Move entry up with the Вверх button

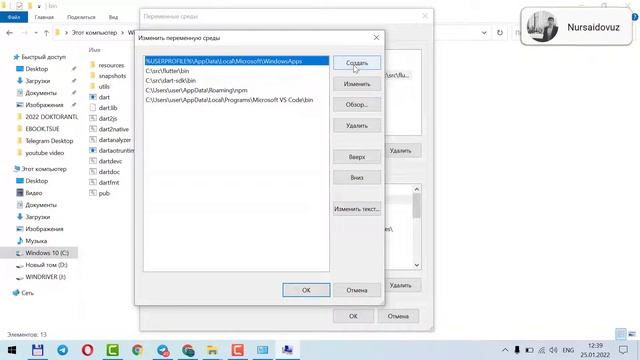[x=357, y=157]
